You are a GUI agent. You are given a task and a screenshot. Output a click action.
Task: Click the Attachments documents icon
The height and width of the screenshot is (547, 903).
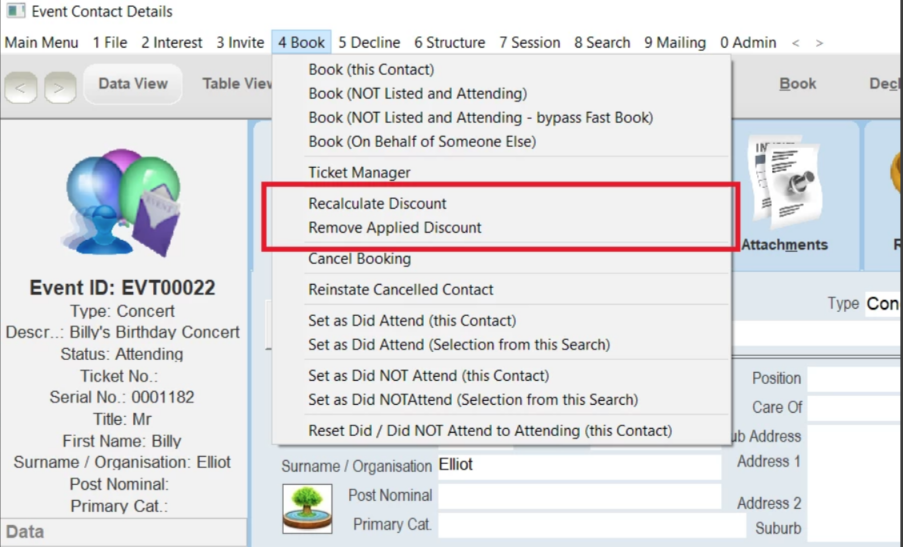[787, 183]
